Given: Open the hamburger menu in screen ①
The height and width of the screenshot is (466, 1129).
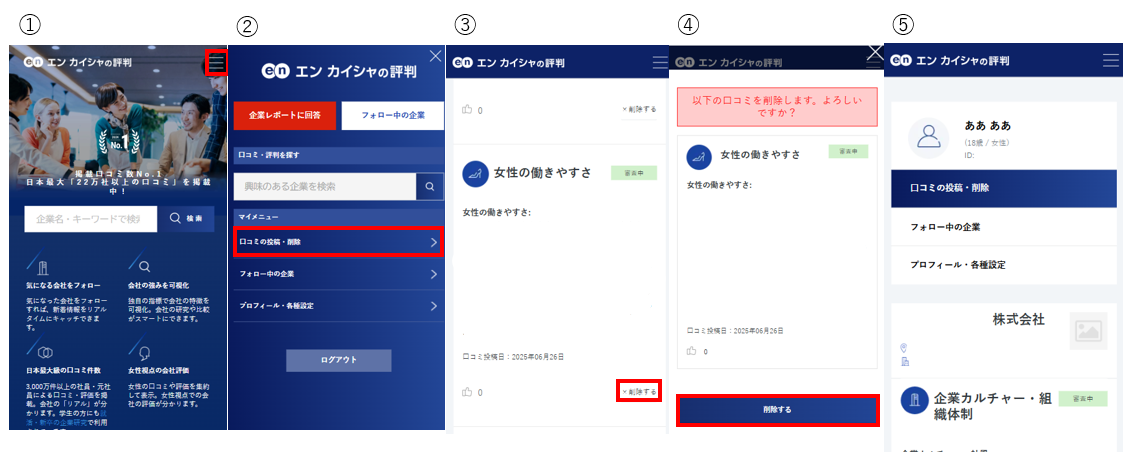Looking at the screenshot, I should pos(218,64).
